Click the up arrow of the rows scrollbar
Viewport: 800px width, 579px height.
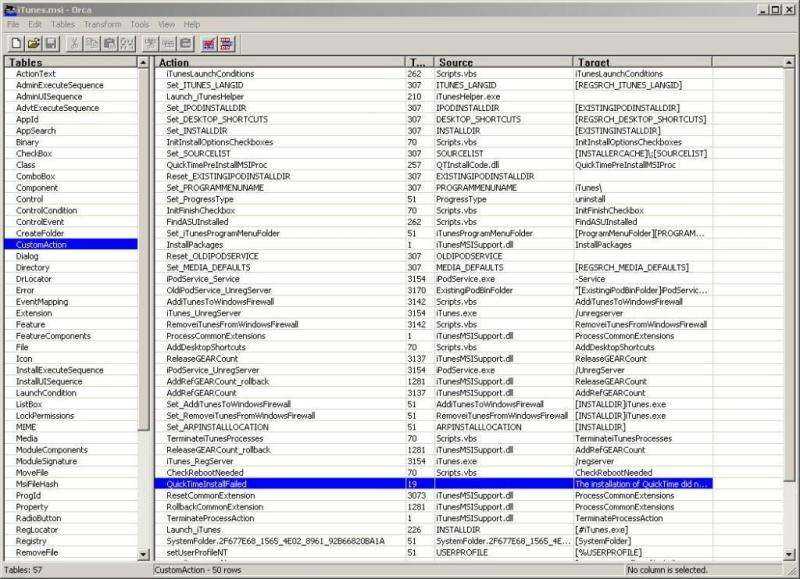789,63
